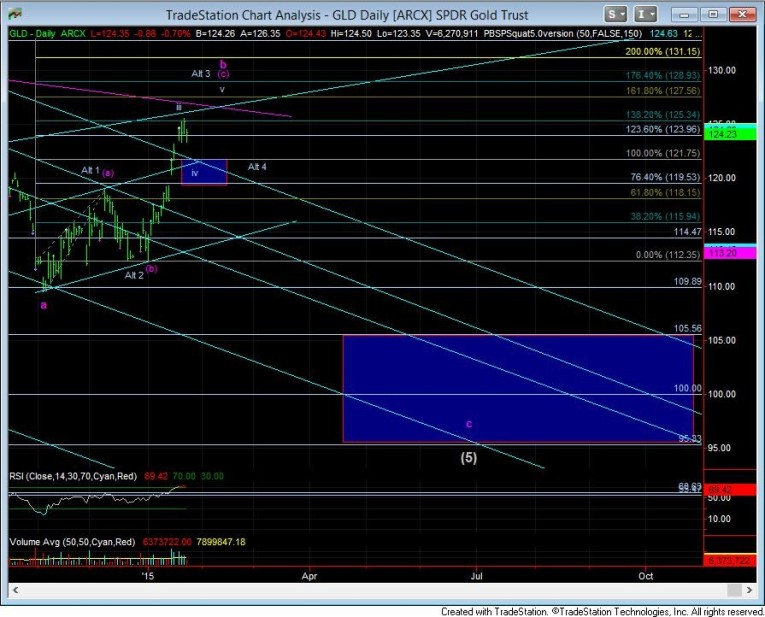Click the '15 year label on time axis
Image resolution: width=765 pixels, height=617 pixels.
[x=147, y=576]
